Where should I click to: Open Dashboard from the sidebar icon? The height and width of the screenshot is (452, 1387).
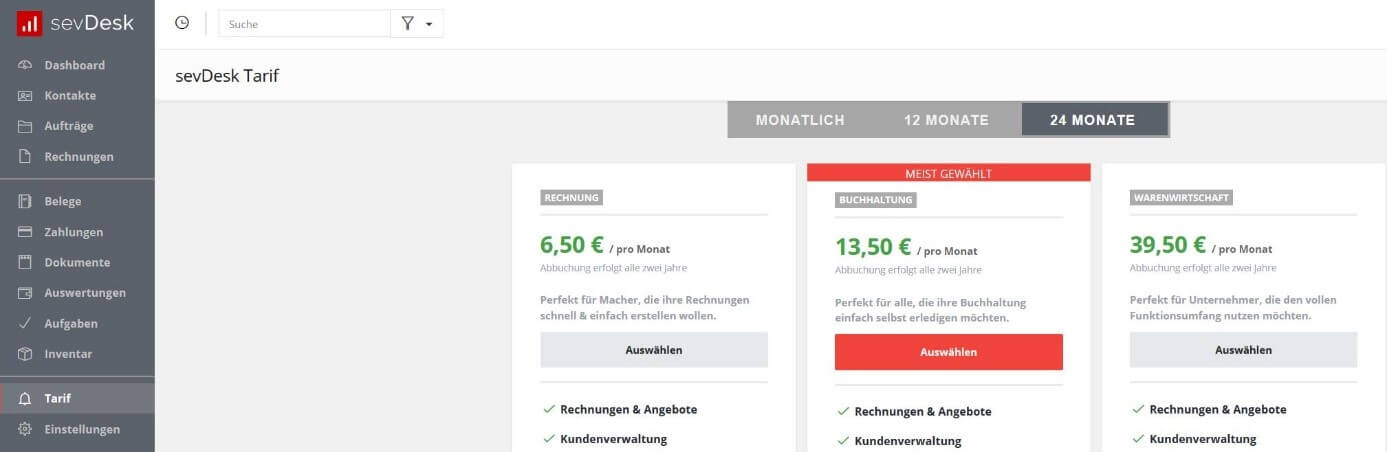(26, 65)
